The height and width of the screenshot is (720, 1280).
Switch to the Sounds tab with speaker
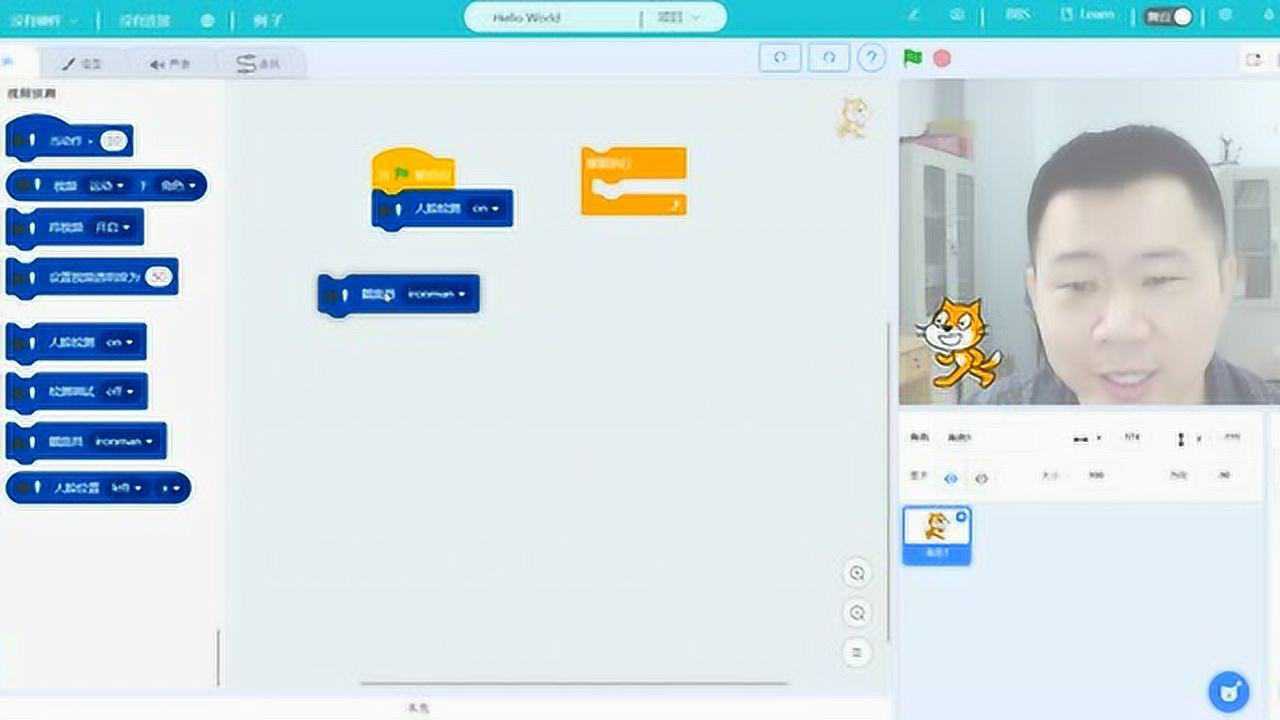(x=170, y=64)
